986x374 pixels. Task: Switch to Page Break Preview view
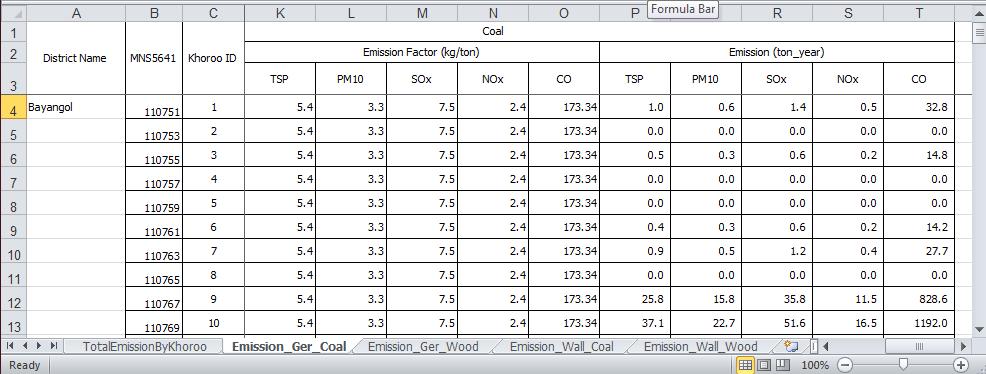[782, 365]
